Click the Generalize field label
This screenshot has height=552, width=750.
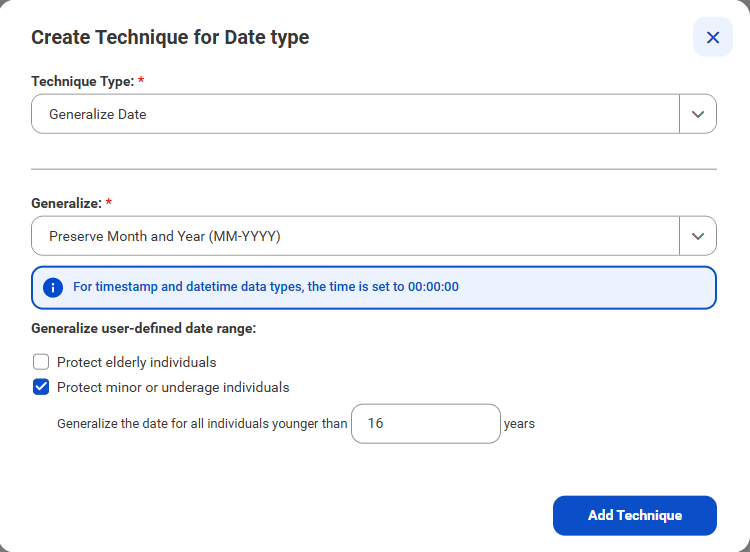click(67, 203)
